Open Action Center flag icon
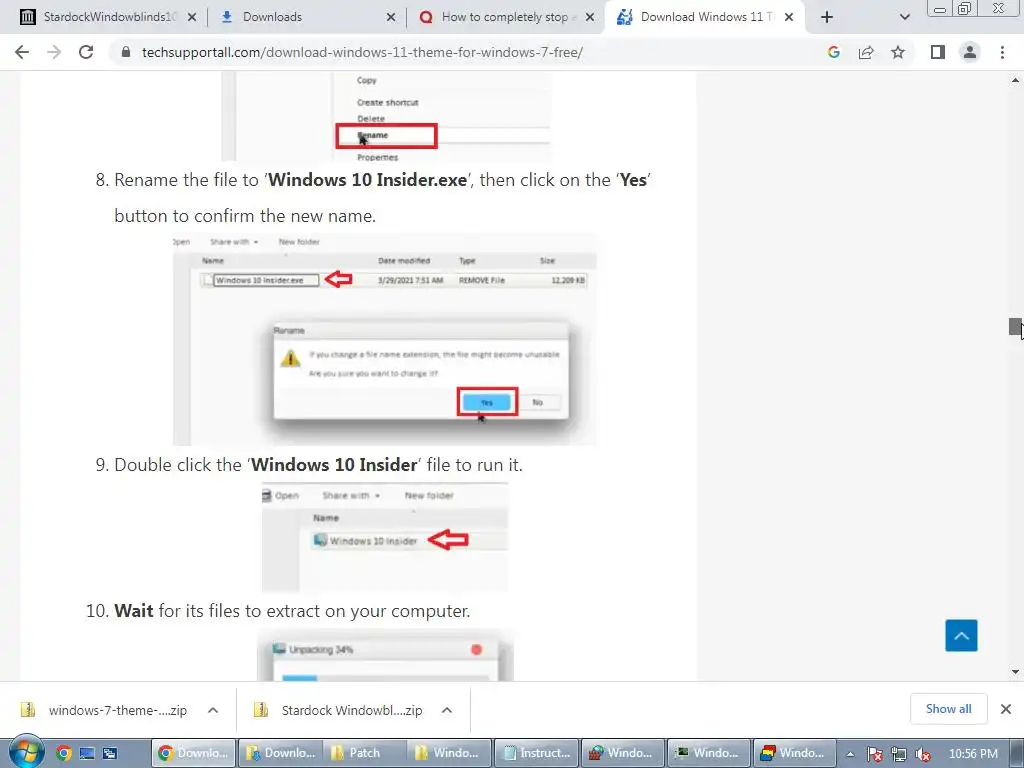The image size is (1024, 768). [874, 754]
